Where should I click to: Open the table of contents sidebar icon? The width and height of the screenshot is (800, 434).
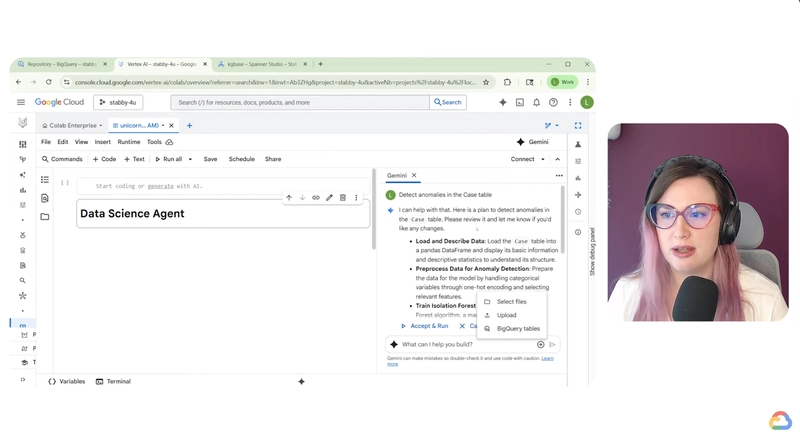point(45,180)
